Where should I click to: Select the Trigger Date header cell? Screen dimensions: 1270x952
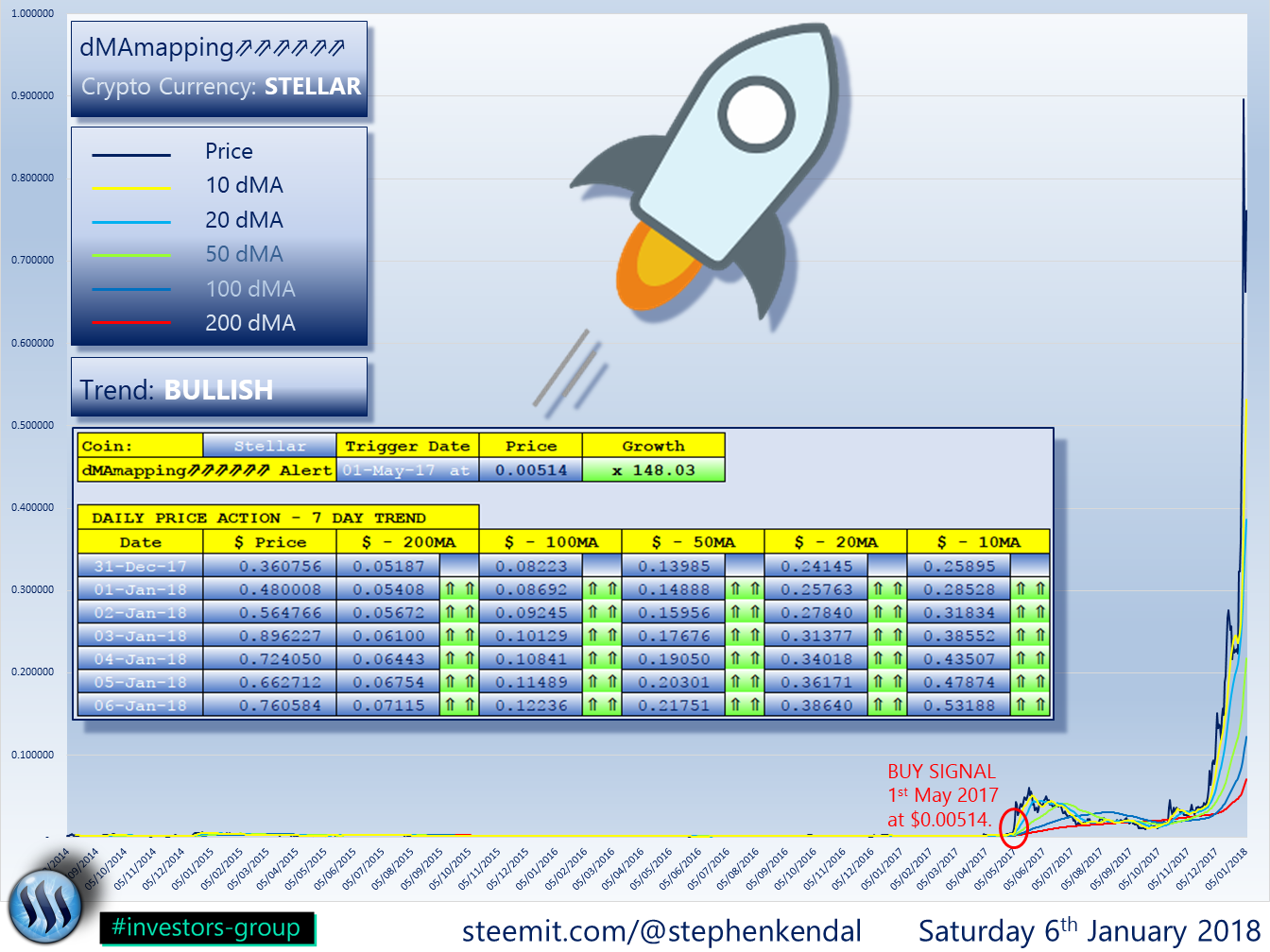click(x=407, y=446)
